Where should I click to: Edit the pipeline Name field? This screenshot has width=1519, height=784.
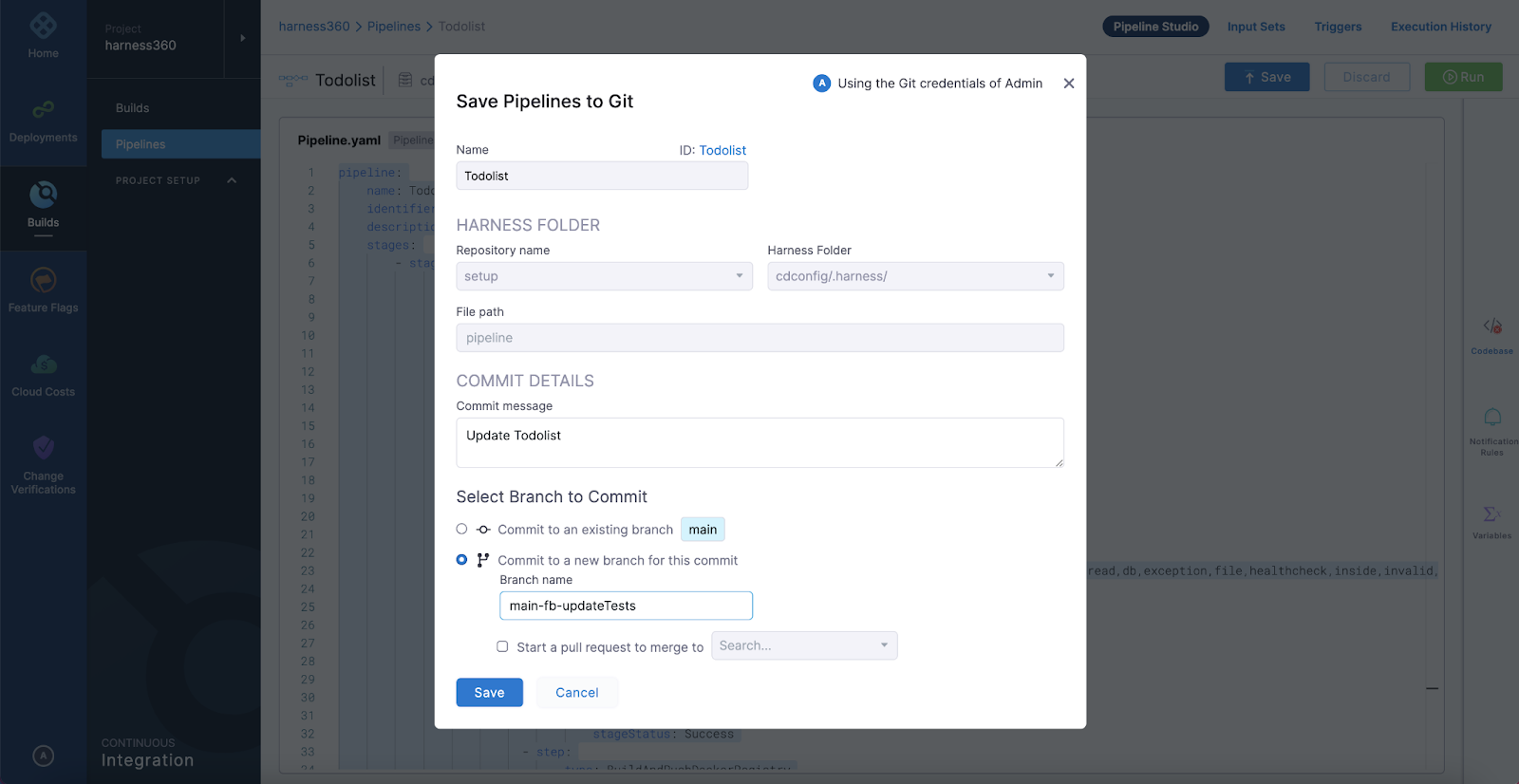point(602,176)
